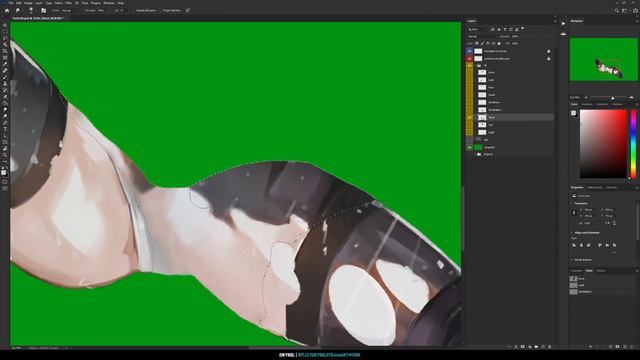Viewport: 640px width, 360px height.
Task: Lock all on the Layers lock row
Action: 499,43
